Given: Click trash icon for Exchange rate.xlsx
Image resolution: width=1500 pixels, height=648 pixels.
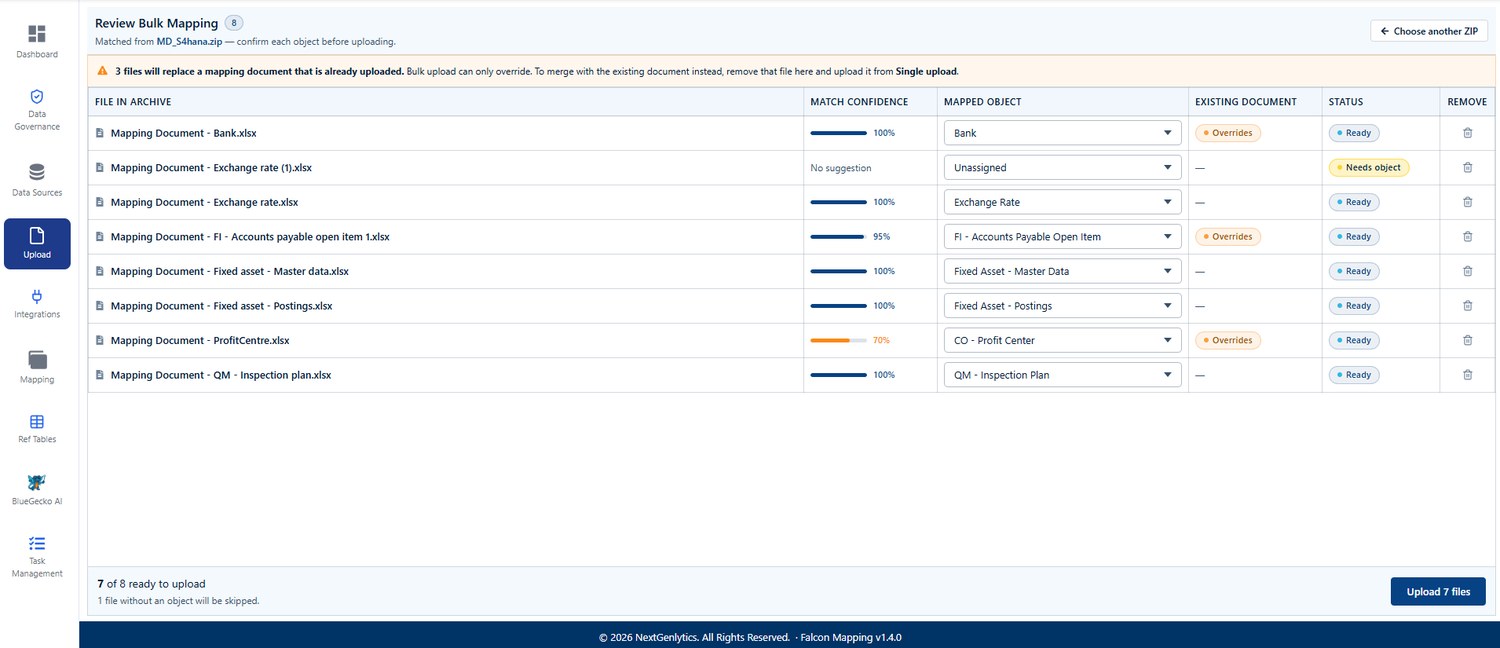Looking at the screenshot, I should tap(1467, 202).
